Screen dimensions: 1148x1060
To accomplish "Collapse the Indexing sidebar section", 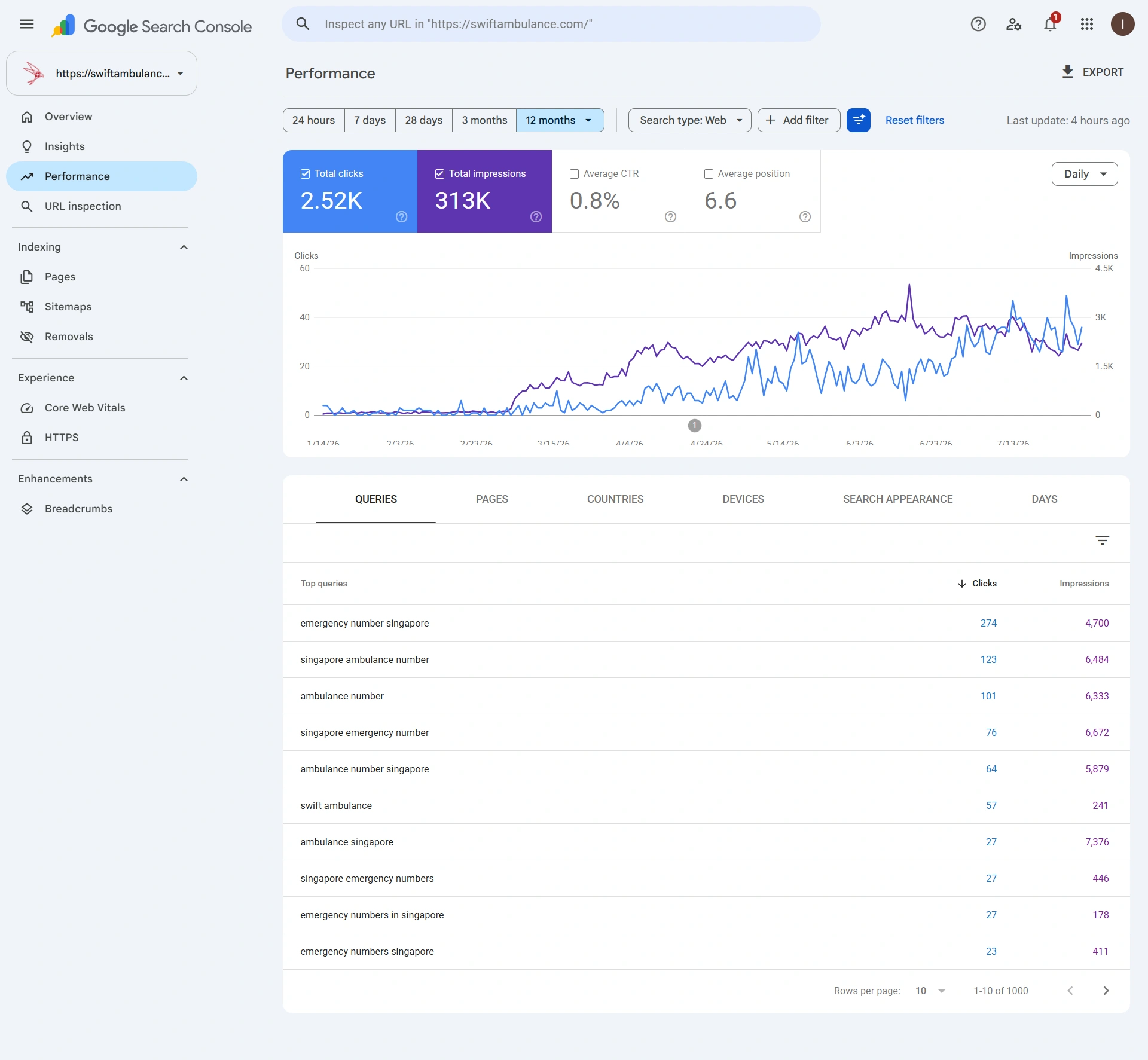I will (x=184, y=247).
